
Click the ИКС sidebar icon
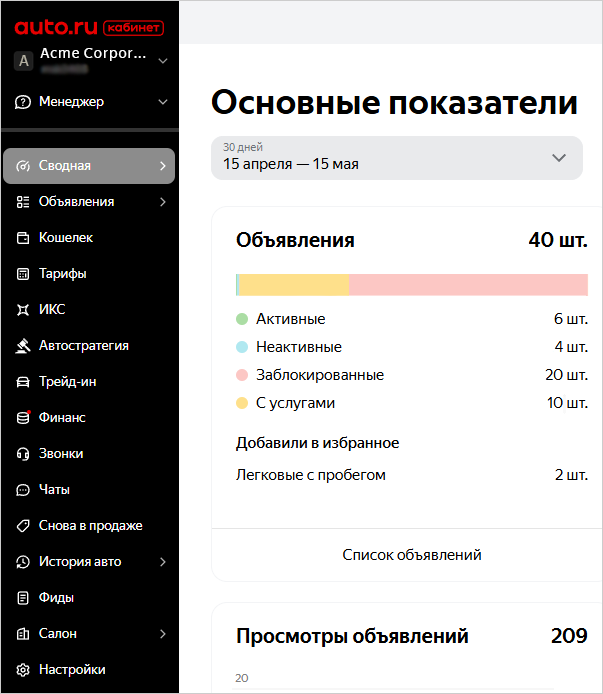click(x=23, y=310)
